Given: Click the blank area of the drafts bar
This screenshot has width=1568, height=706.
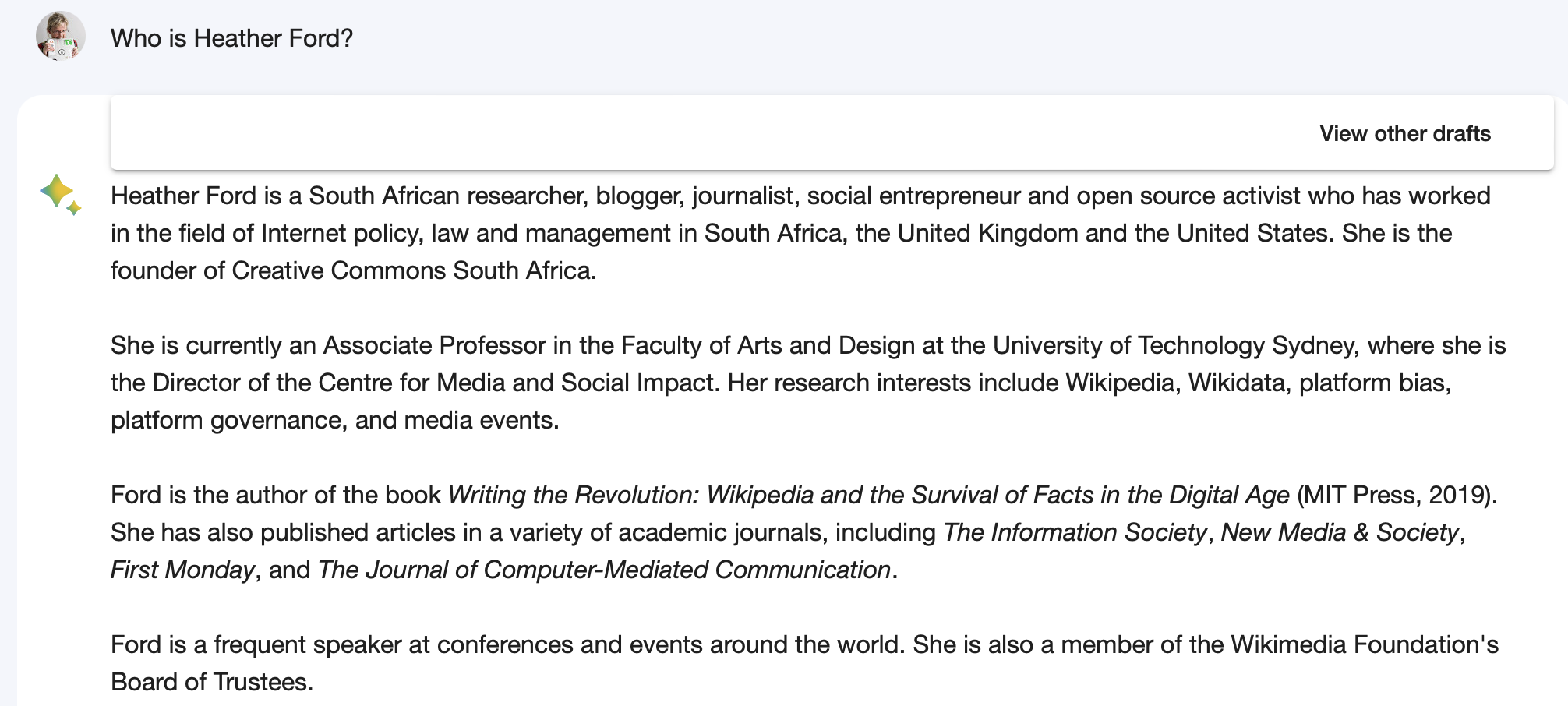Looking at the screenshot, I should (701, 133).
